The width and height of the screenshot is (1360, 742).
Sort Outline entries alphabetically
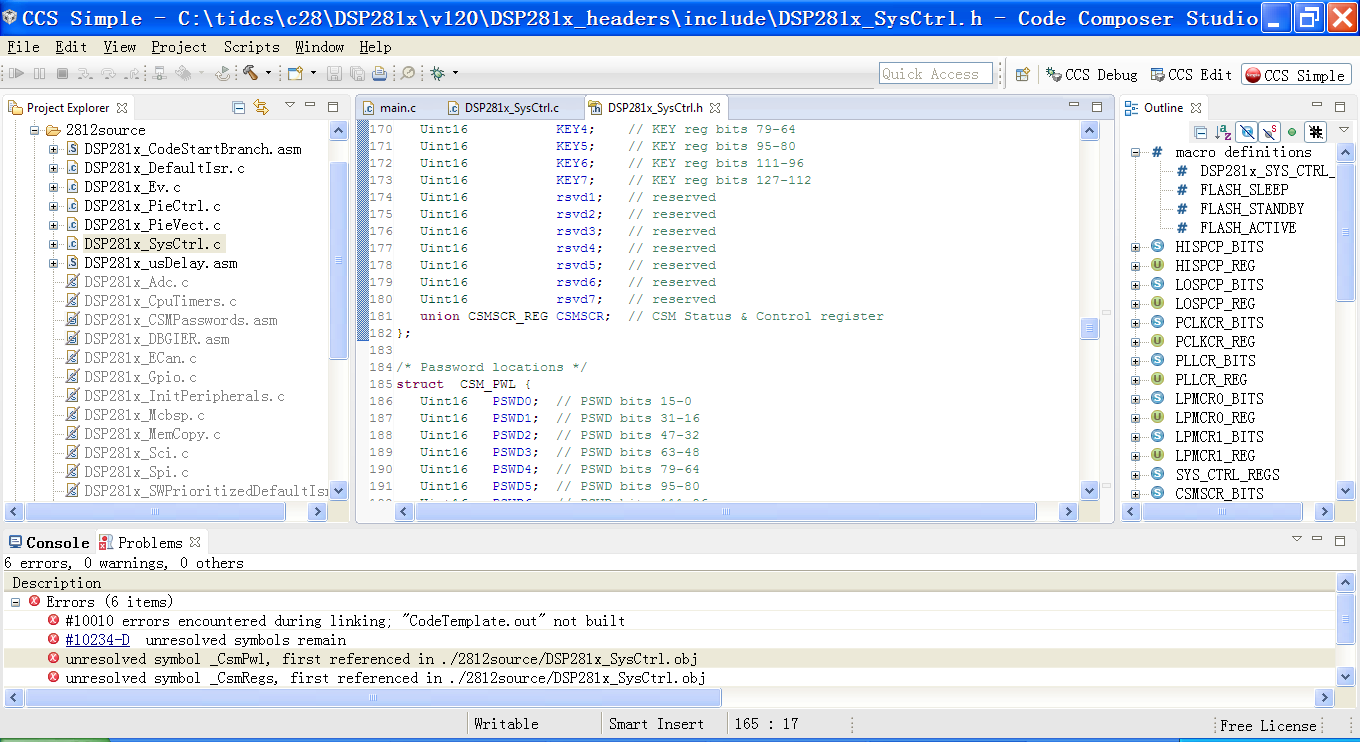pyautogui.click(x=1223, y=131)
